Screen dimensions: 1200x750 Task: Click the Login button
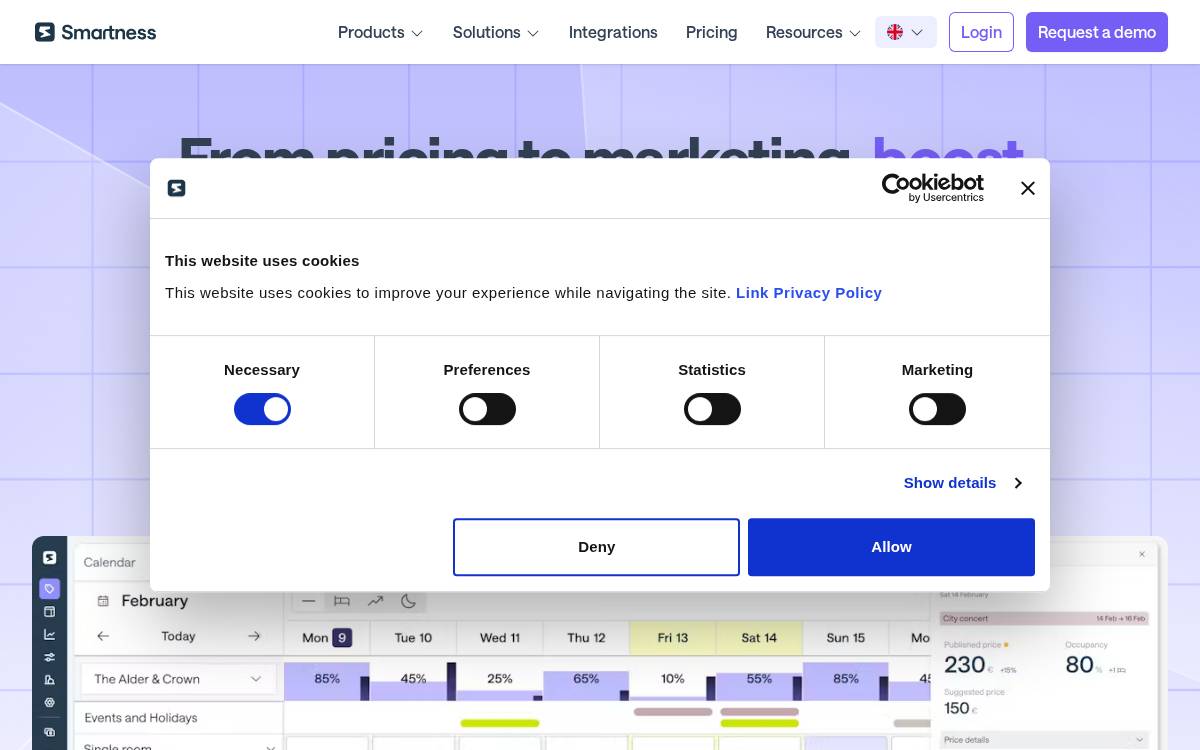click(x=981, y=32)
